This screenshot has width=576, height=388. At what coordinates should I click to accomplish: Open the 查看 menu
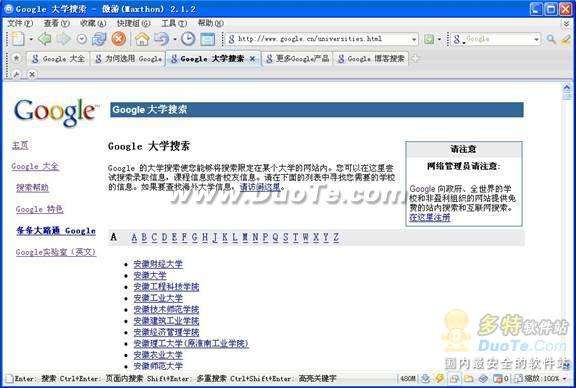click(56, 23)
